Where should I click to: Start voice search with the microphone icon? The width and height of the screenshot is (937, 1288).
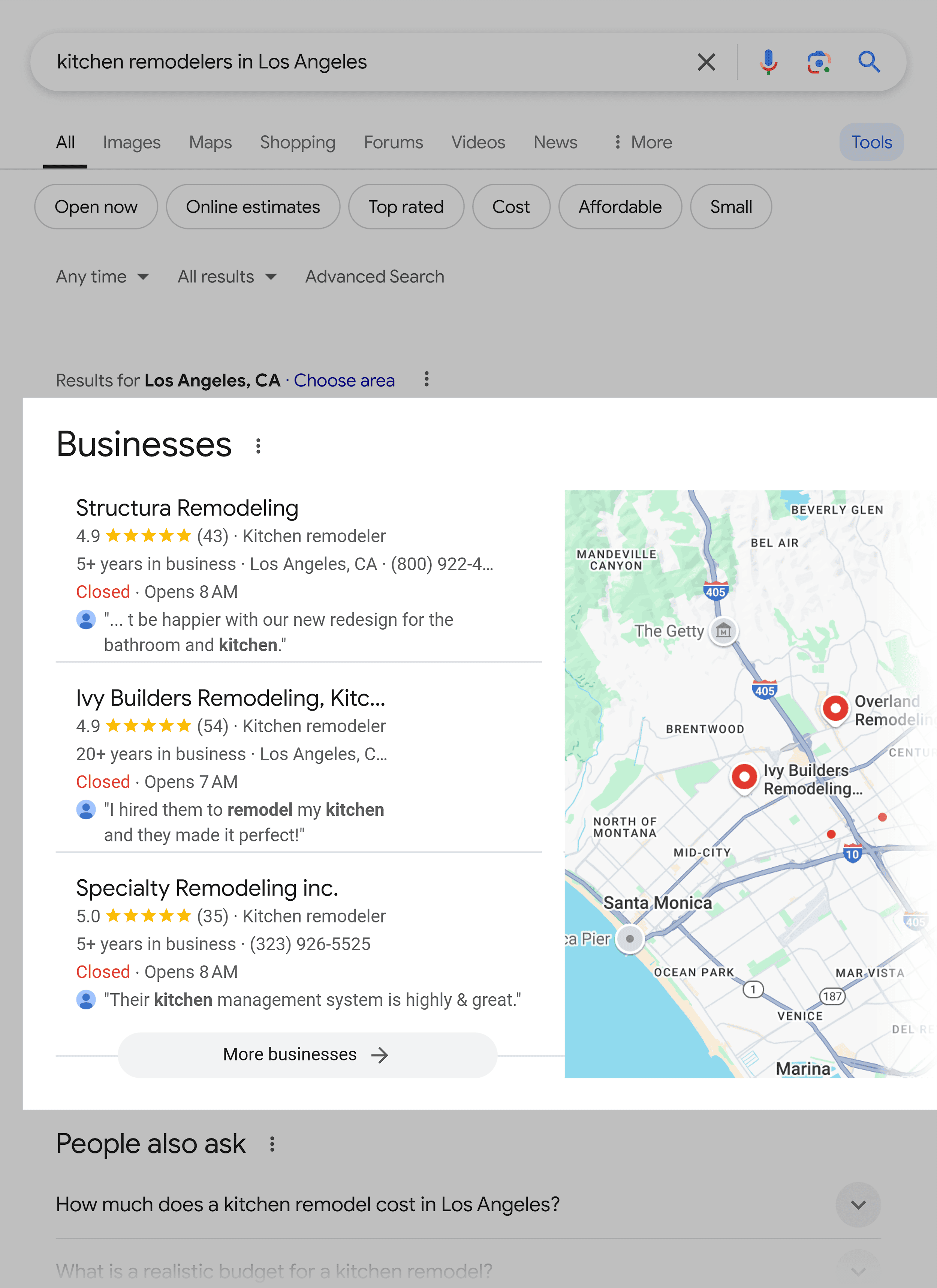click(x=768, y=62)
